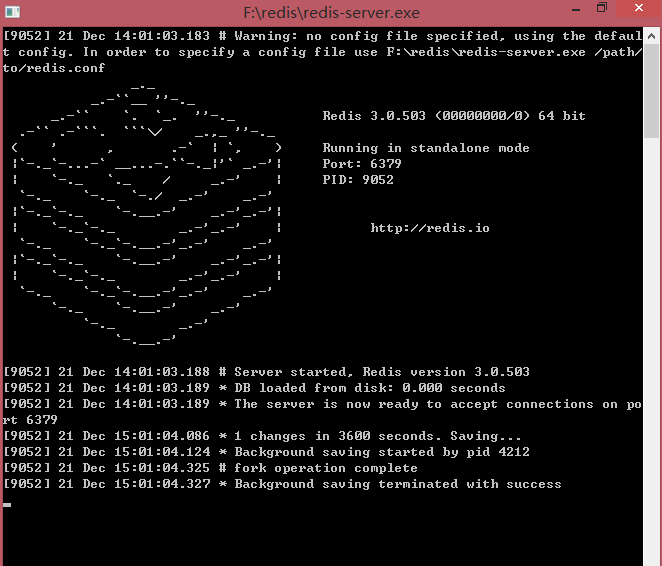Minimize the redis-server.exe window
Viewport: 662px width, 566px height.
click(x=576, y=9)
